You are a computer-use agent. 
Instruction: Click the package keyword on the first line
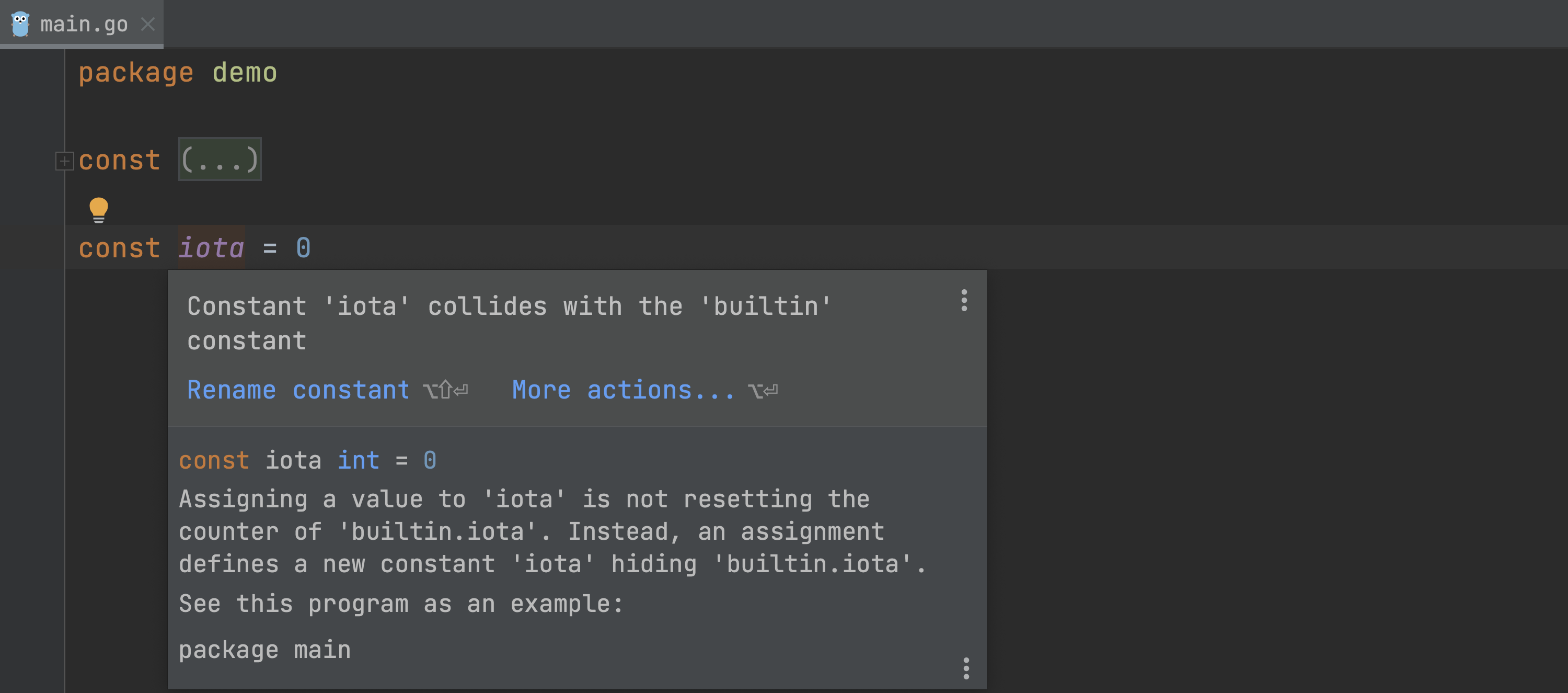tap(136, 73)
